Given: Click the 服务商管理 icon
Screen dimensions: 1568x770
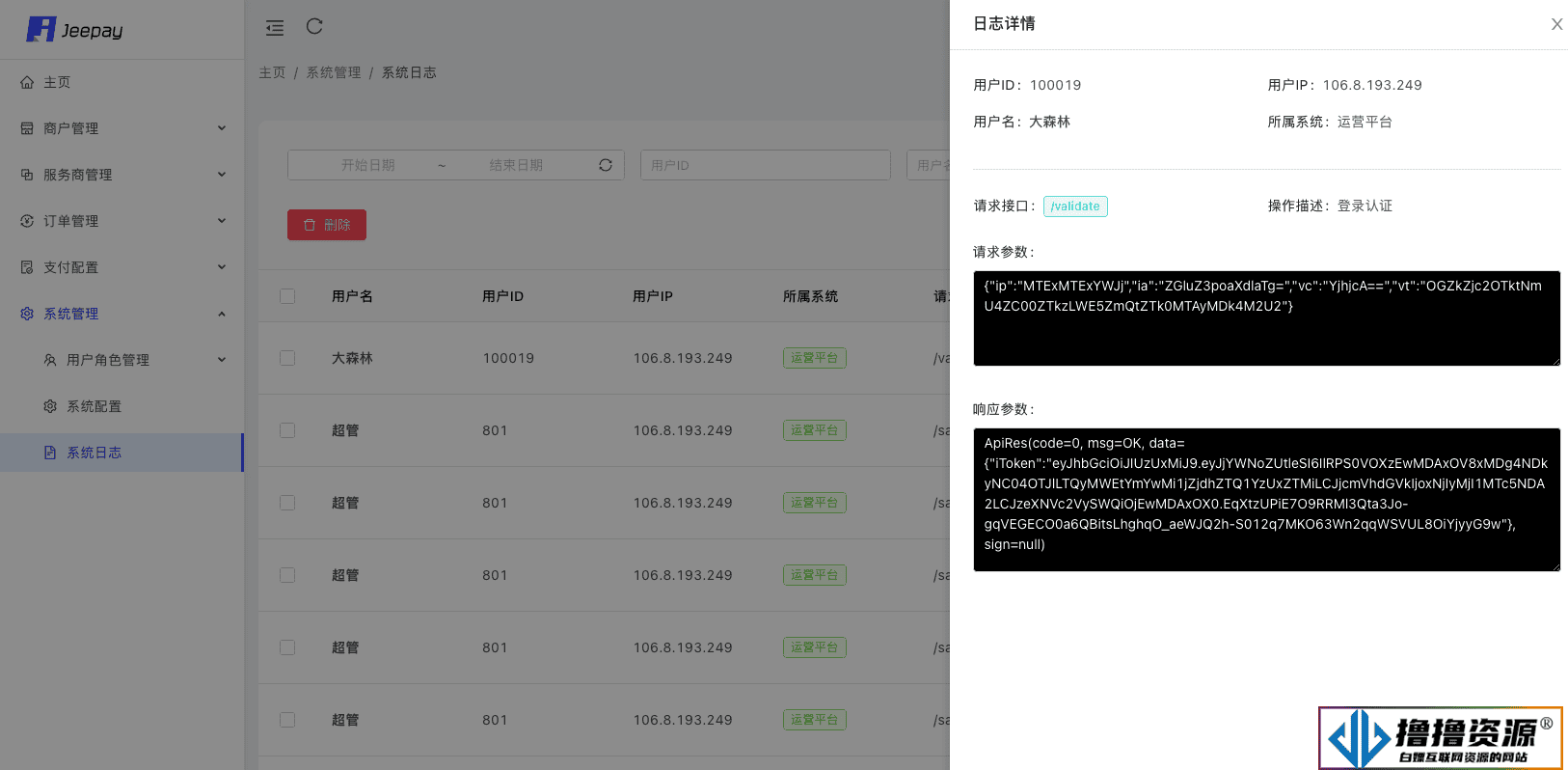Looking at the screenshot, I should 27,175.
